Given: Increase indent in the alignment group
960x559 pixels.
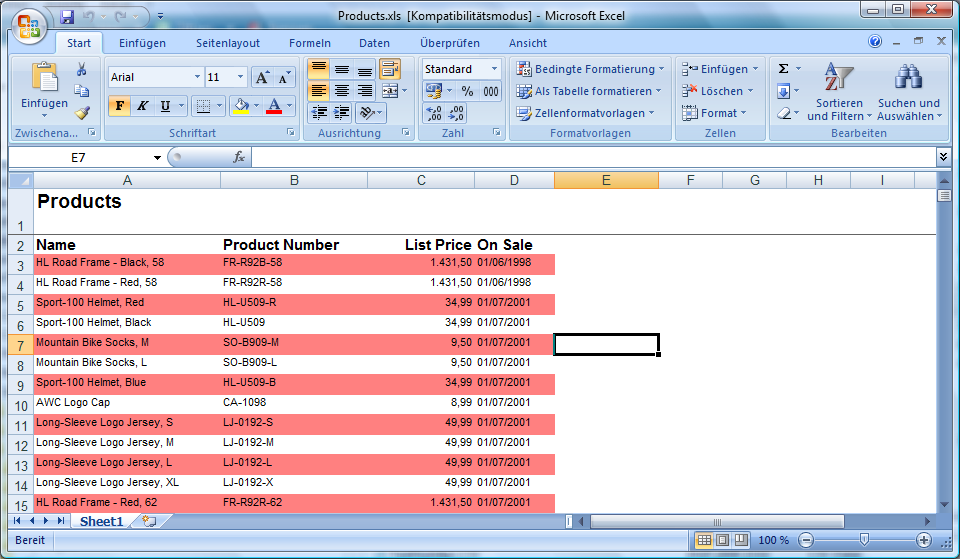Looking at the screenshot, I should click(x=342, y=113).
